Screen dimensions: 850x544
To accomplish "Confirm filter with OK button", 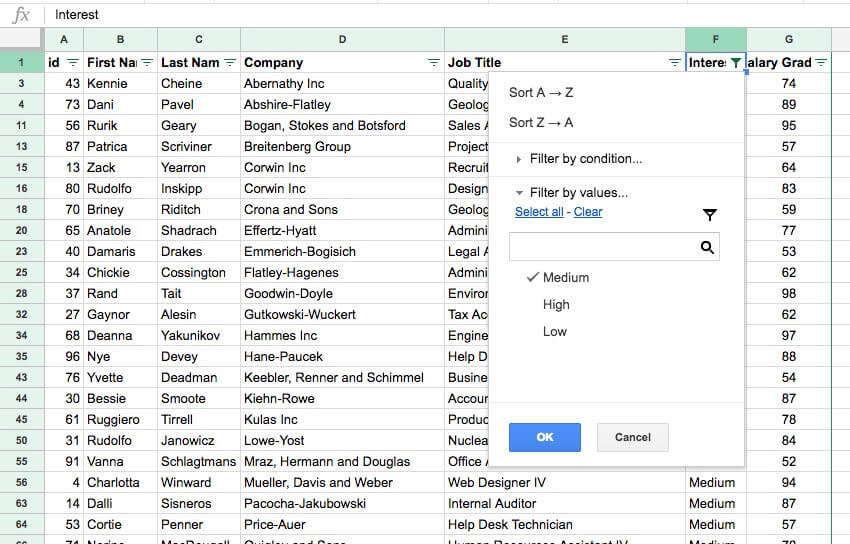I will point(545,437).
